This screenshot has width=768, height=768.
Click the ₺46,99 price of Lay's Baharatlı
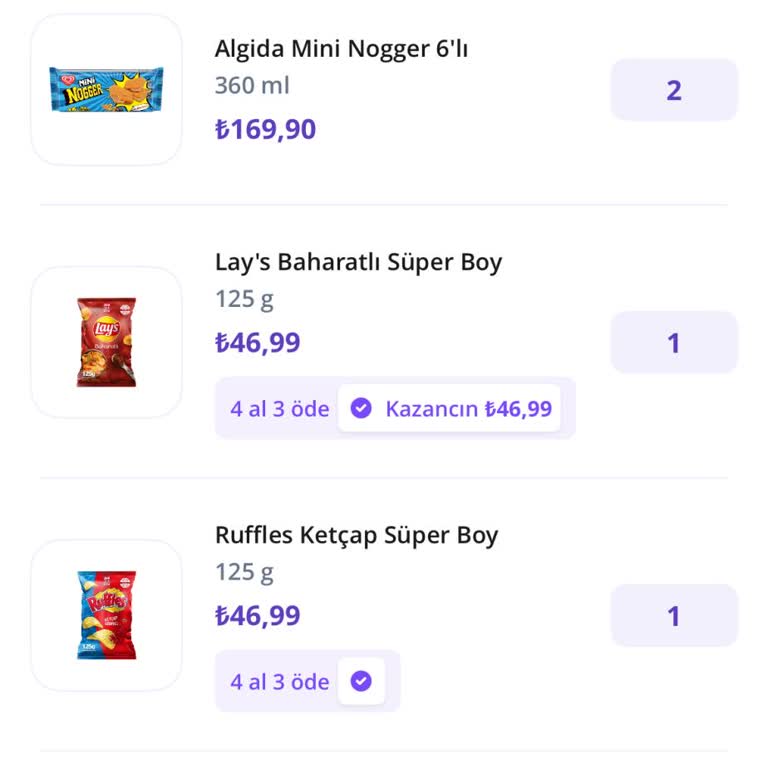click(257, 343)
